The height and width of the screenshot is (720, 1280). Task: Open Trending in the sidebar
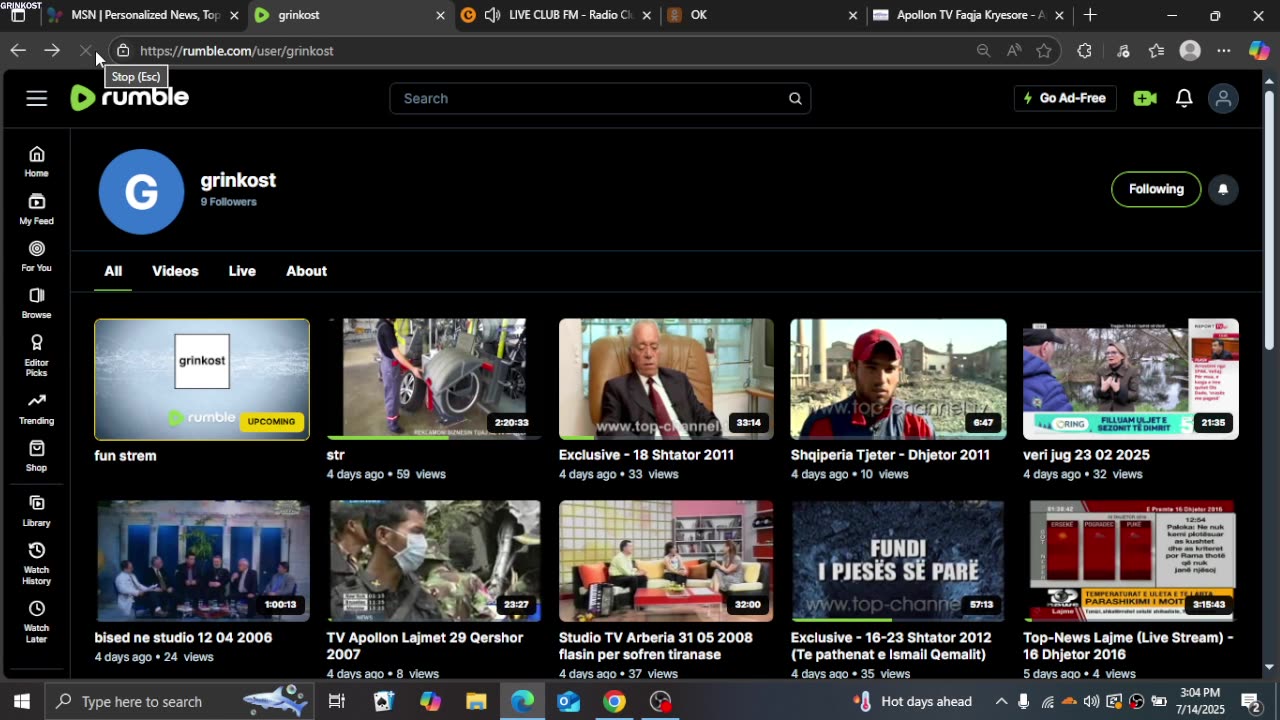pos(36,409)
